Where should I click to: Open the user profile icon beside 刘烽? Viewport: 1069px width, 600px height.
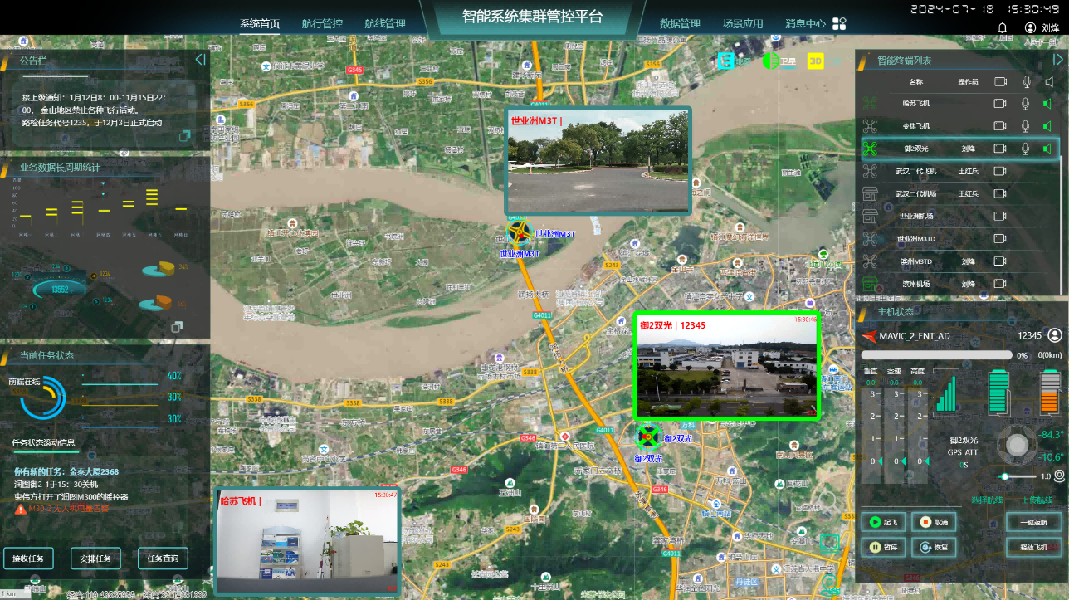(x=1031, y=28)
